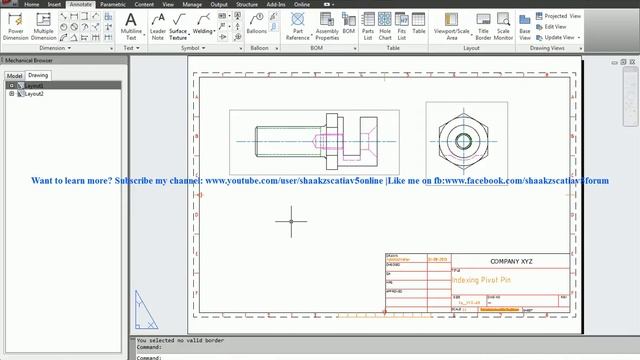Select the Welding symbol tool

(x=203, y=24)
